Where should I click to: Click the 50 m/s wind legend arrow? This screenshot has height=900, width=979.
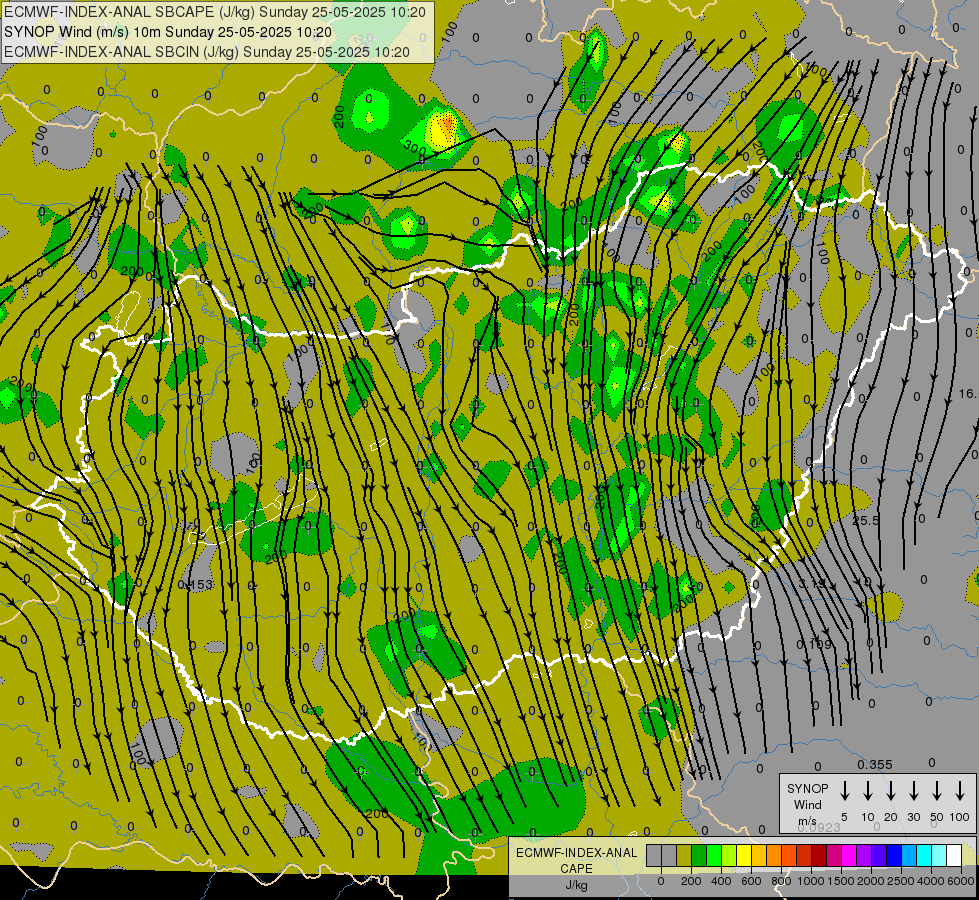pos(937,791)
